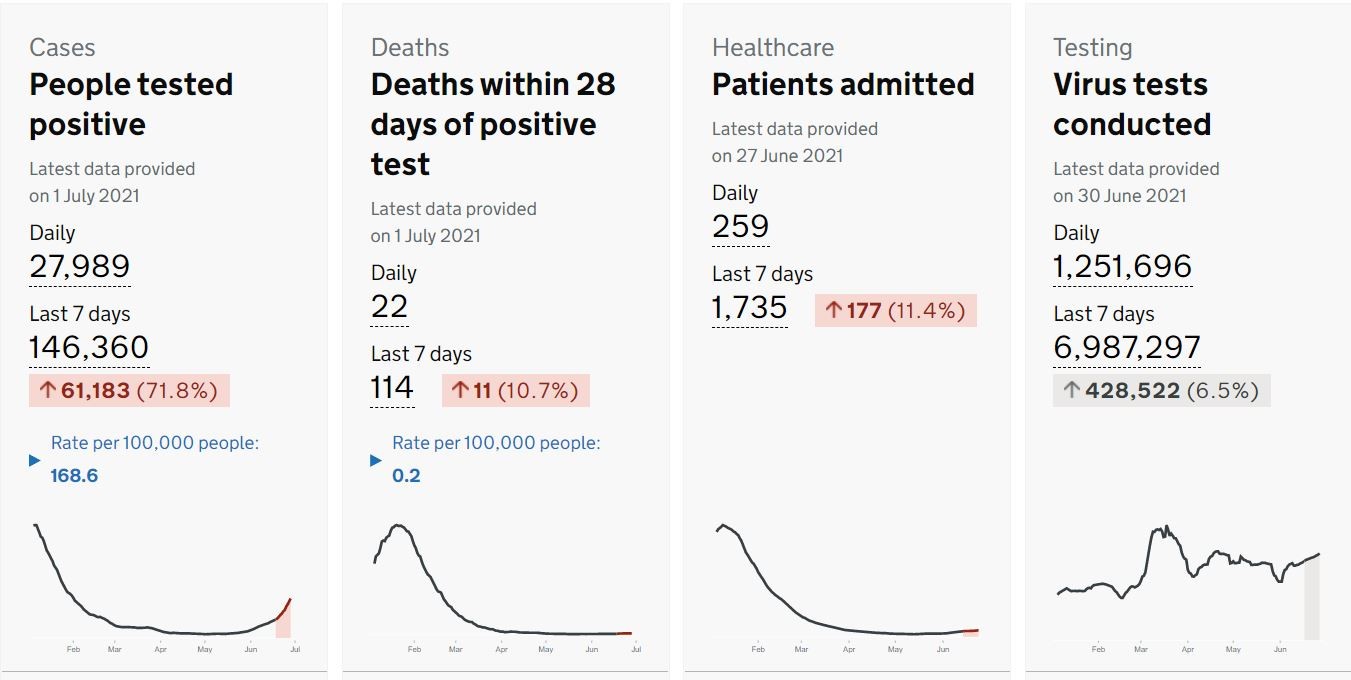
Task: Click the red up arrow beside 11 deaths
Action: (x=460, y=391)
